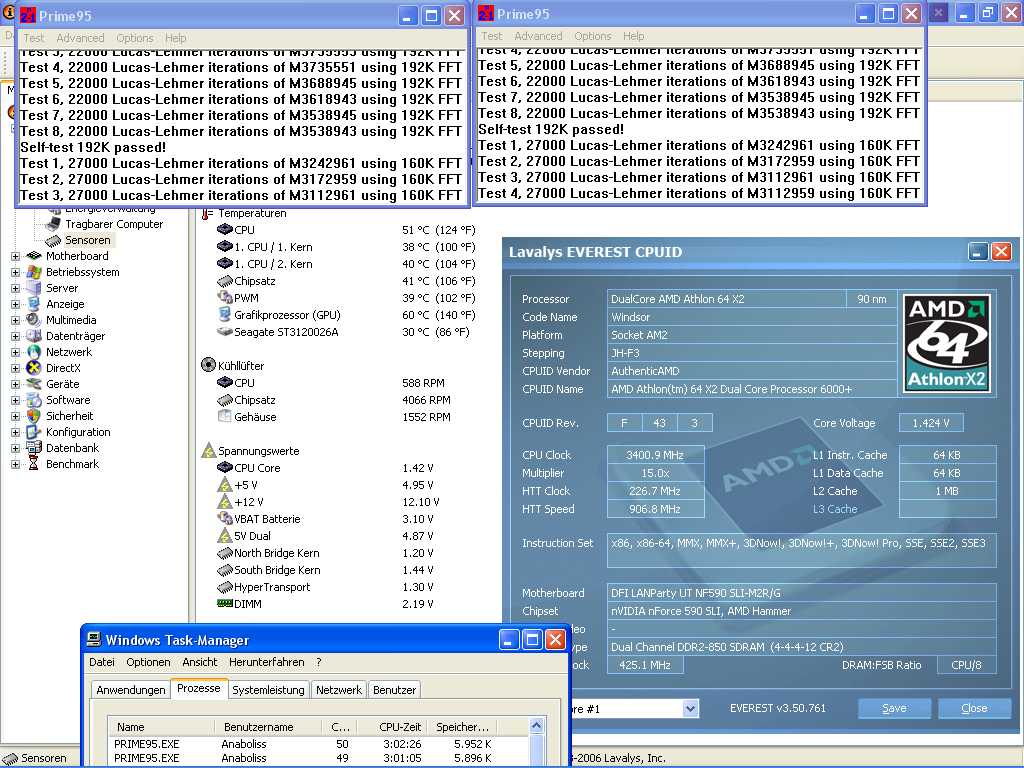Click the DirectX icon in tree
Viewport: 1024px width, 768px height.
point(34,368)
